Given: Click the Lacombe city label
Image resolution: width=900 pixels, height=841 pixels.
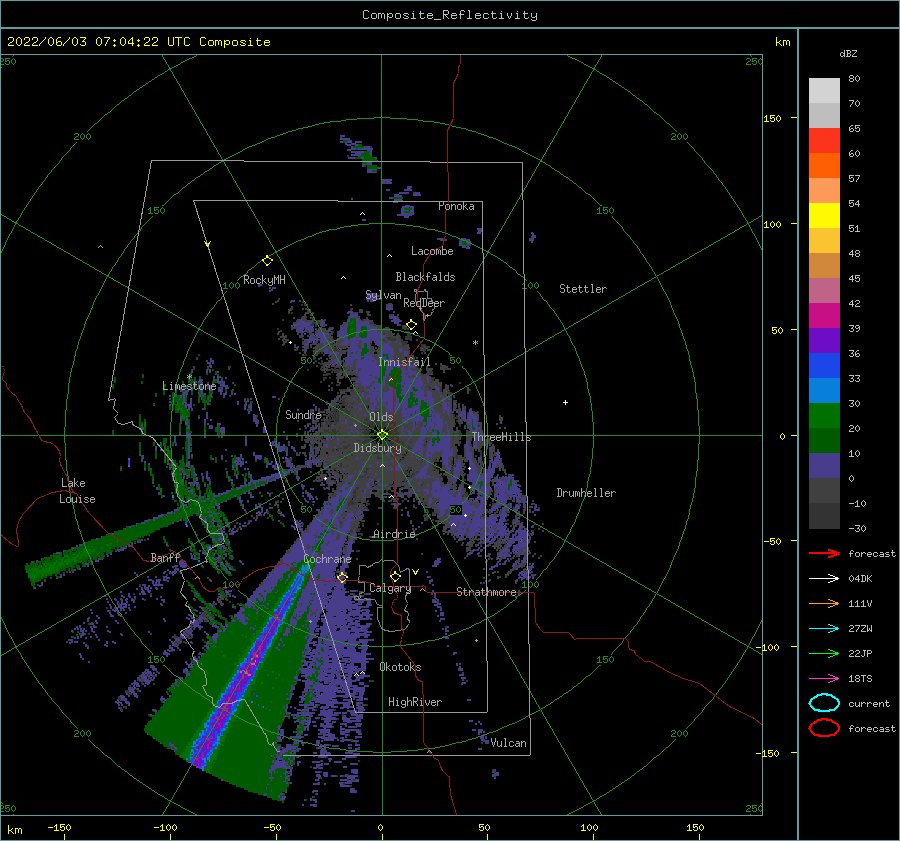Looking at the screenshot, I should pos(432,251).
